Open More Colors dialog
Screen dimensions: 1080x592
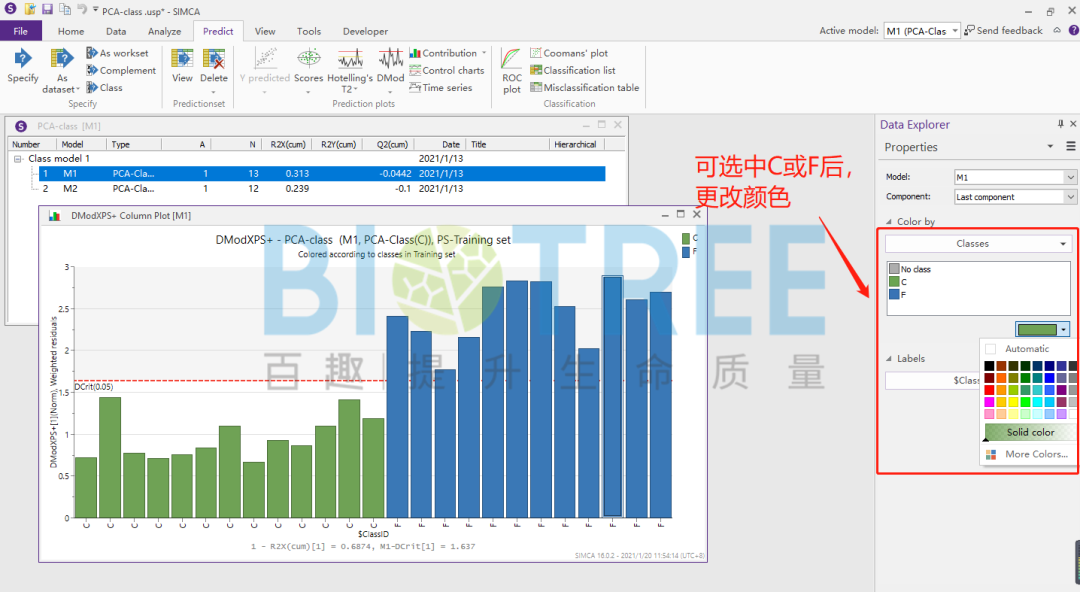pyautogui.click(x=1035, y=453)
